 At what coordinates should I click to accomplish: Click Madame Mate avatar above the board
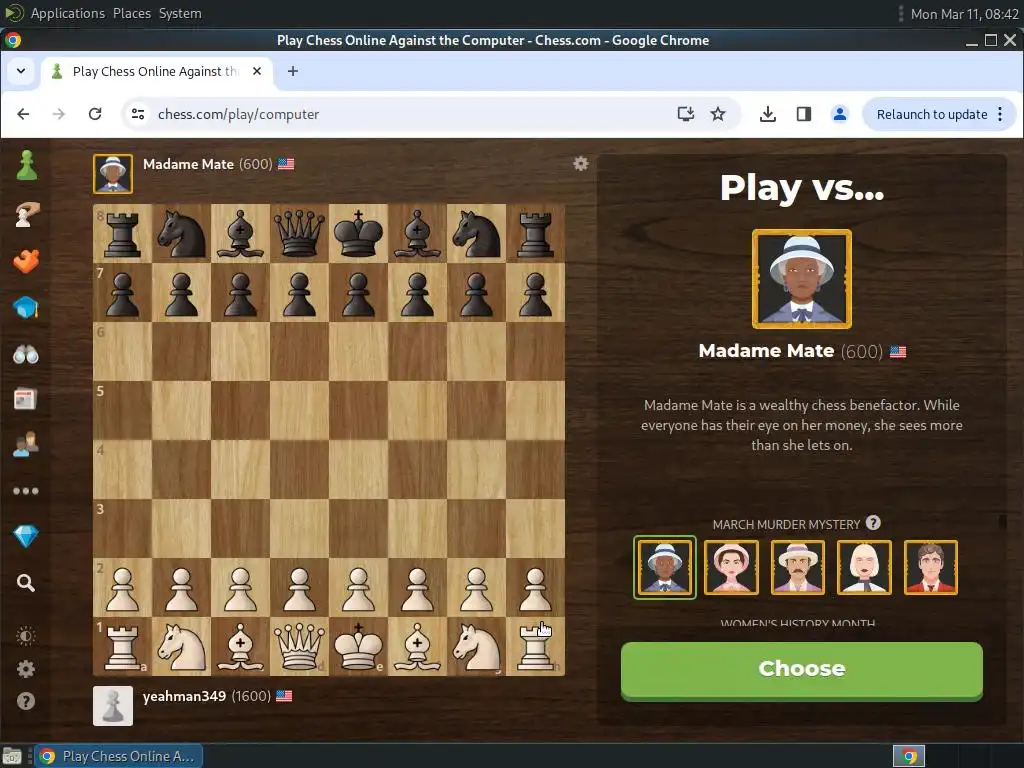coord(113,174)
